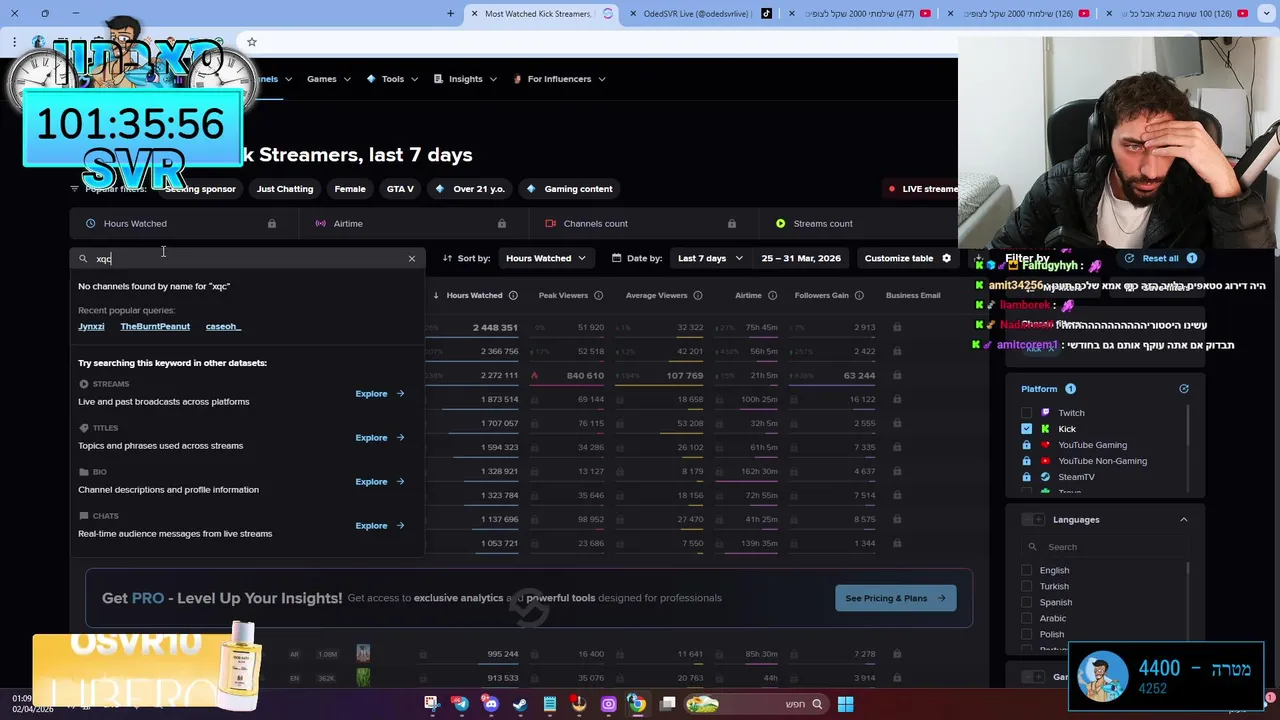This screenshot has width=1280, height=720.
Task: Apply the Just Chatting filter chip
Action: point(285,188)
